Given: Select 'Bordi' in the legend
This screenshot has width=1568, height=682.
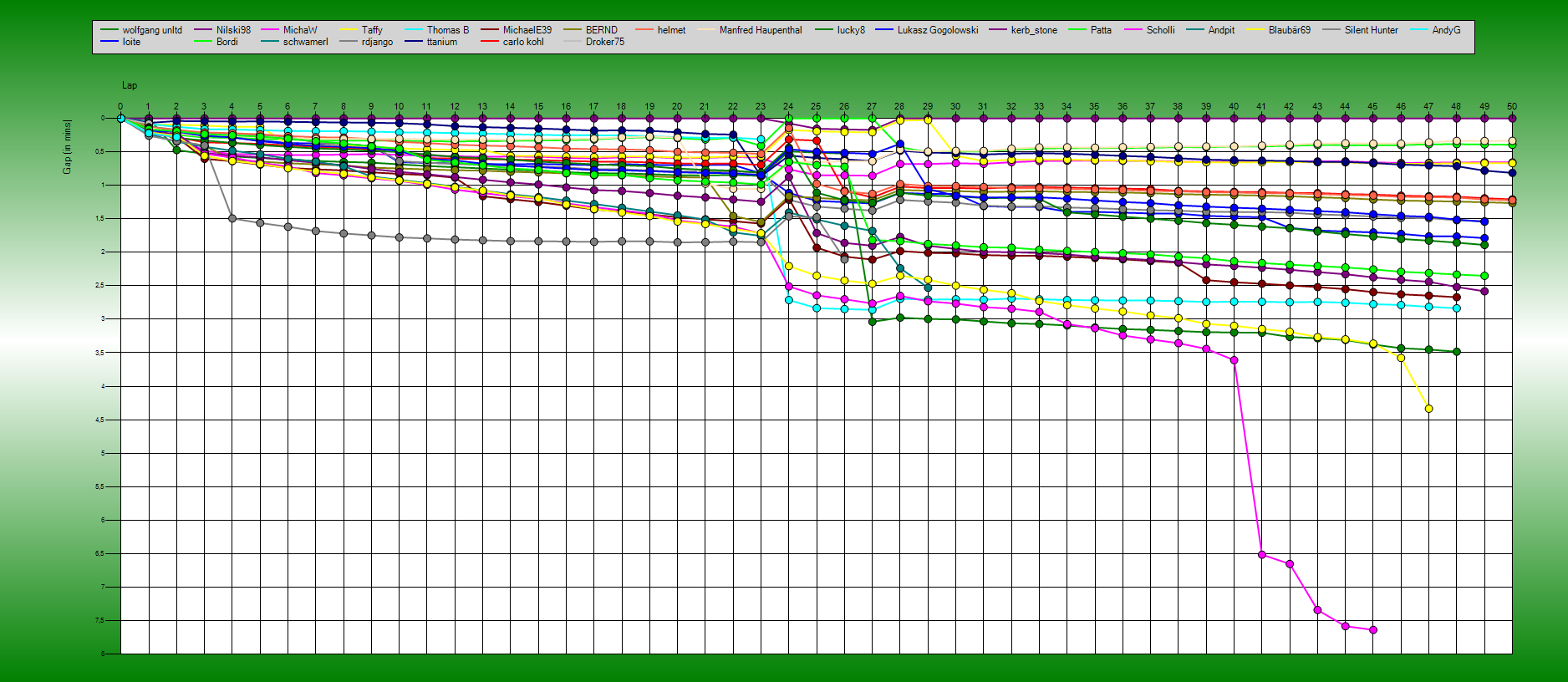Looking at the screenshot, I should click(x=227, y=42).
